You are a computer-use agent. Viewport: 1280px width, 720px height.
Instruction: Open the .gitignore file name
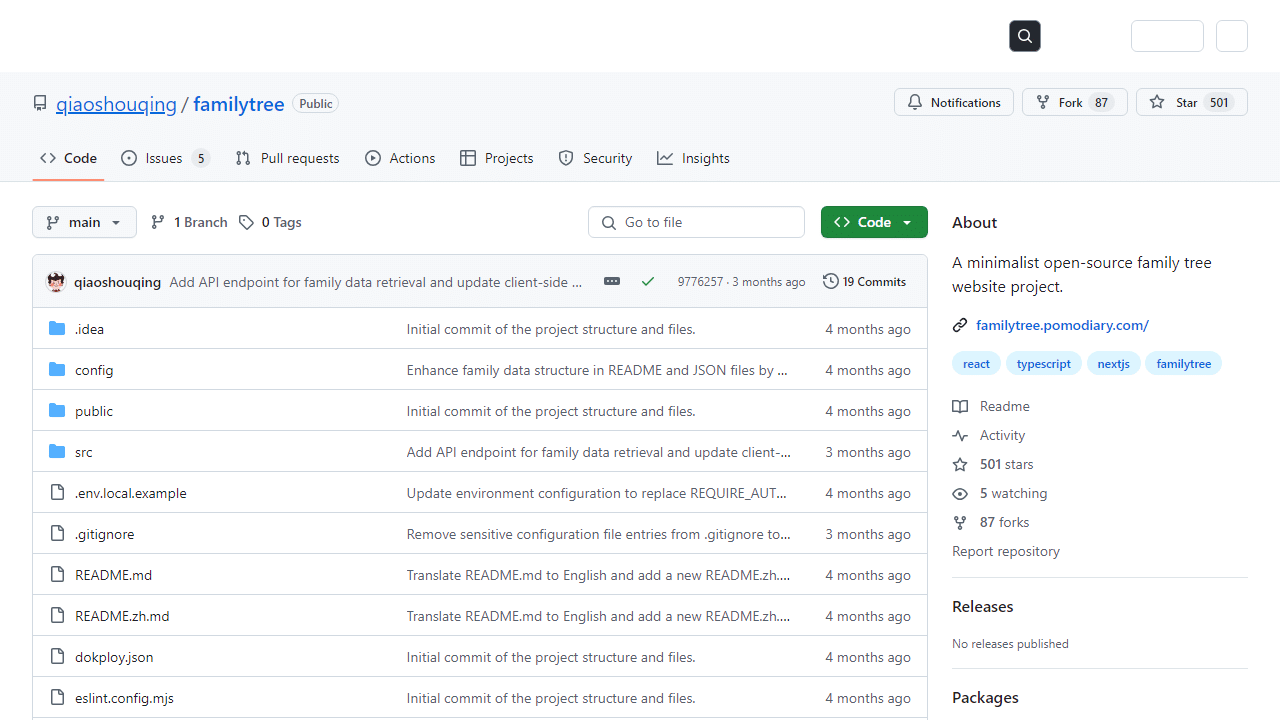tap(105, 534)
